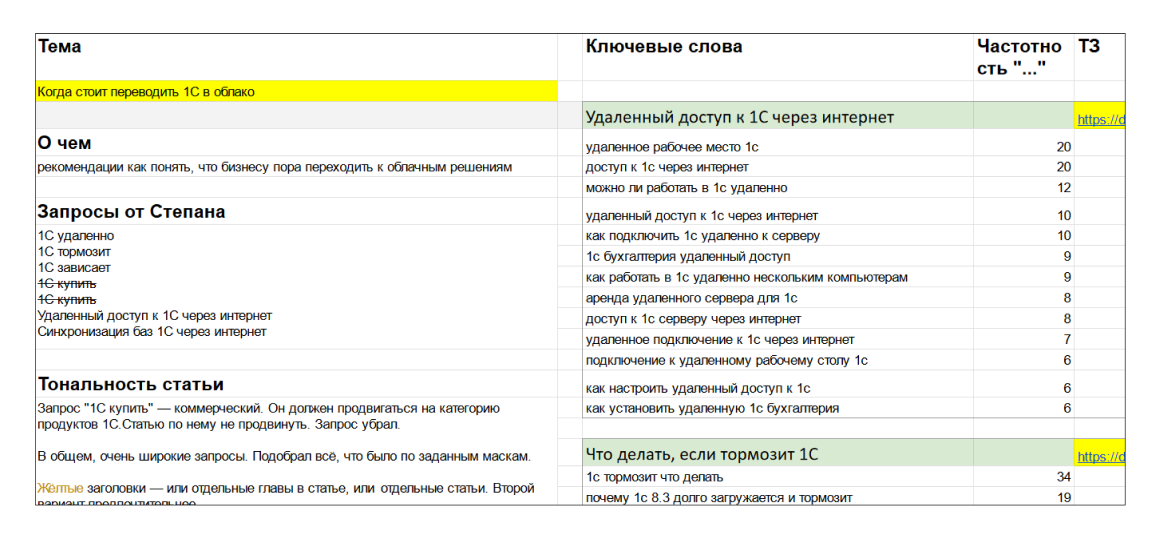The image size is (1160, 539).
Task: Click the "Тональность статьи" heading
Action: pyautogui.click(x=131, y=384)
